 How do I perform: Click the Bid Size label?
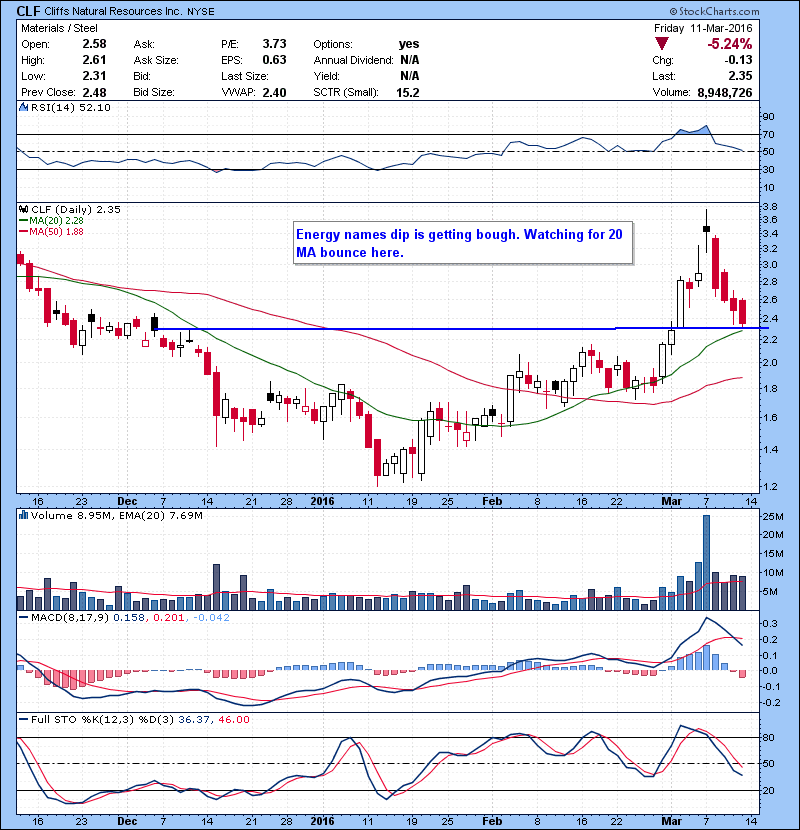tap(154, 93)
